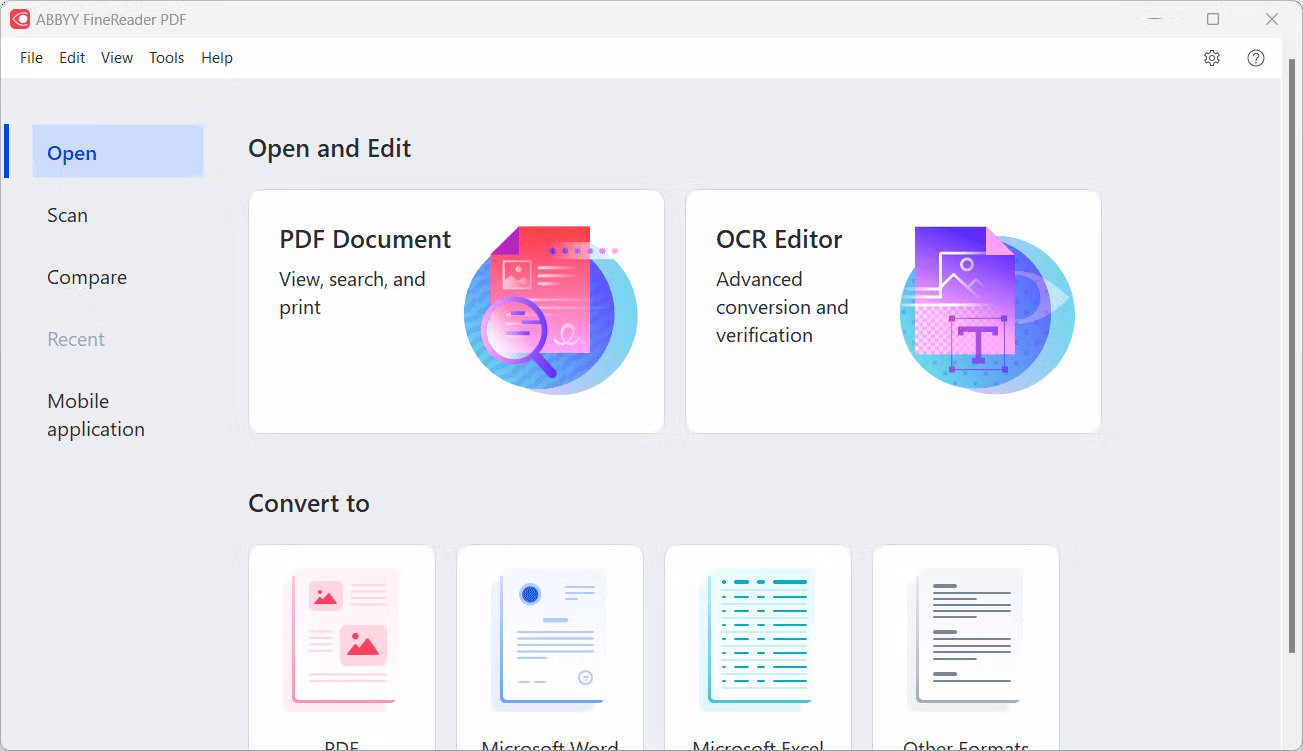This screenshot has height=751, width=1303.
Task: Click the Convert to PDF document icon
Action: [x=342, y=640]
